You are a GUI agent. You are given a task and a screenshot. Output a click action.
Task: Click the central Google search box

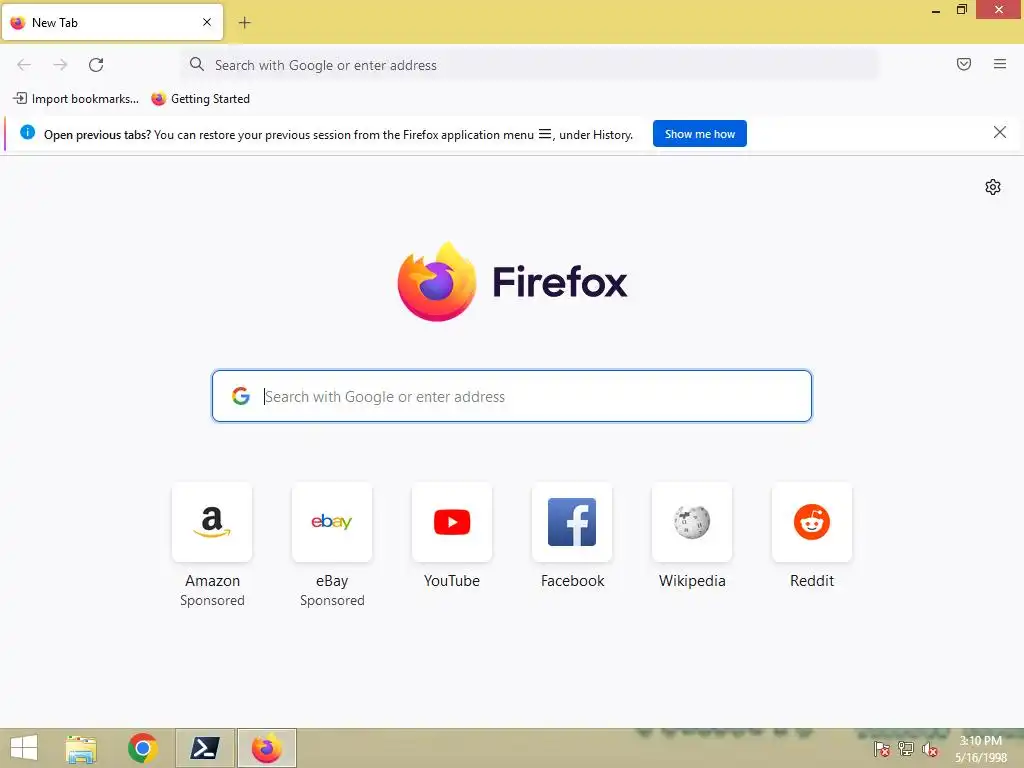click(x=511, y=396)
